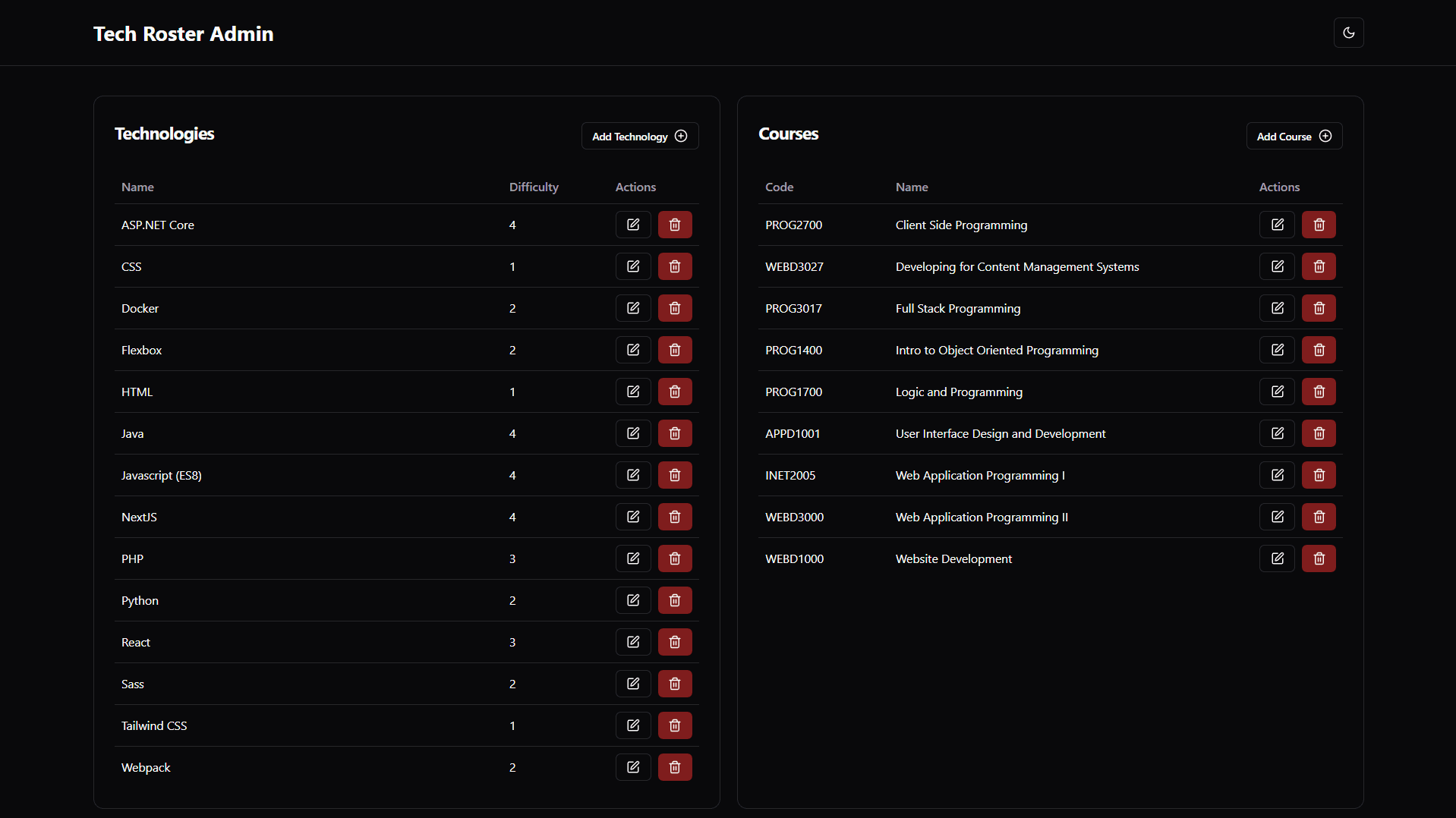Delete the CSS technology row
Image resolution: width=1456 pixels, height=818 pixels.
(675, 266)
